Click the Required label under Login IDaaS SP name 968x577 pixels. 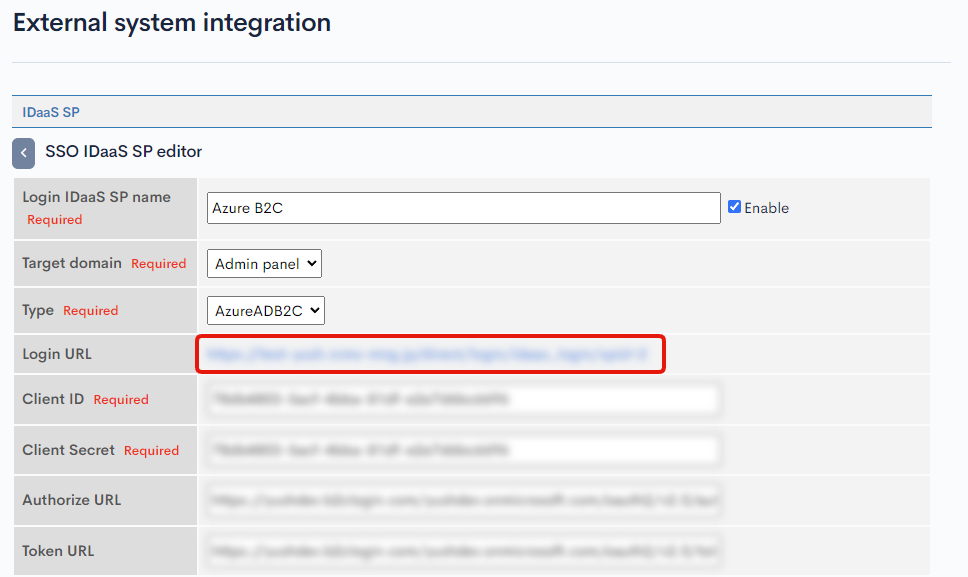tap(55, 220)
